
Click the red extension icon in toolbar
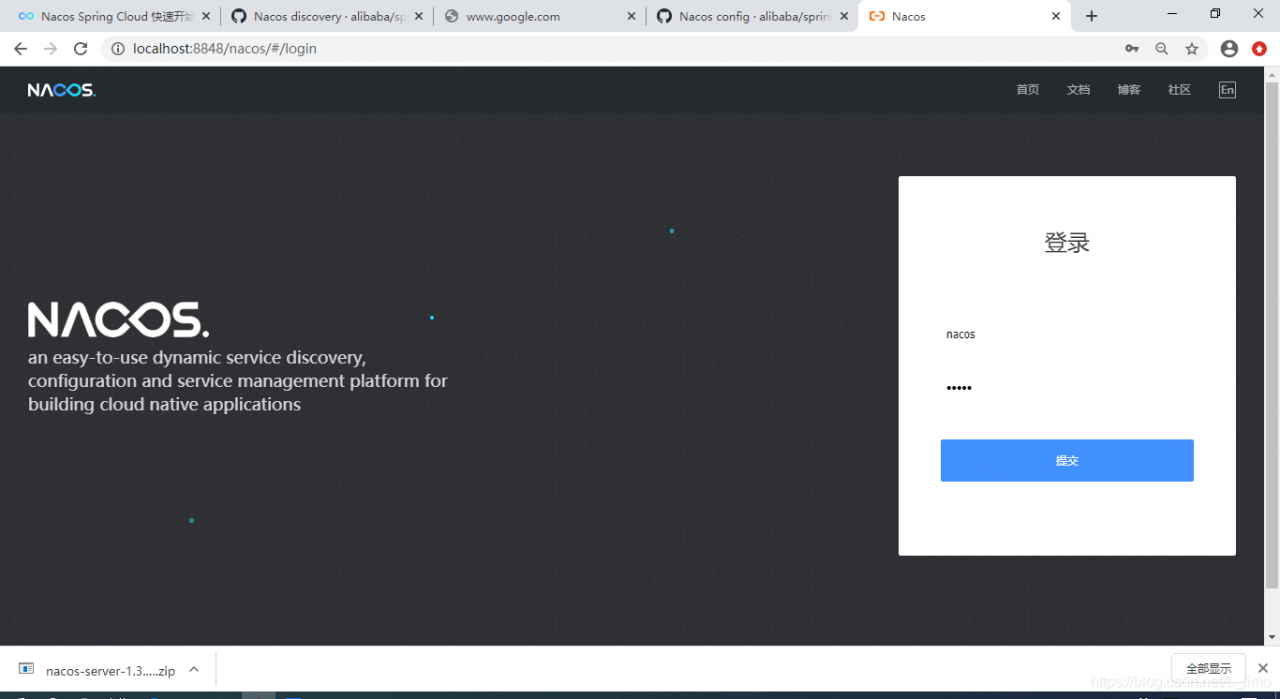(x=1259, y=48)
